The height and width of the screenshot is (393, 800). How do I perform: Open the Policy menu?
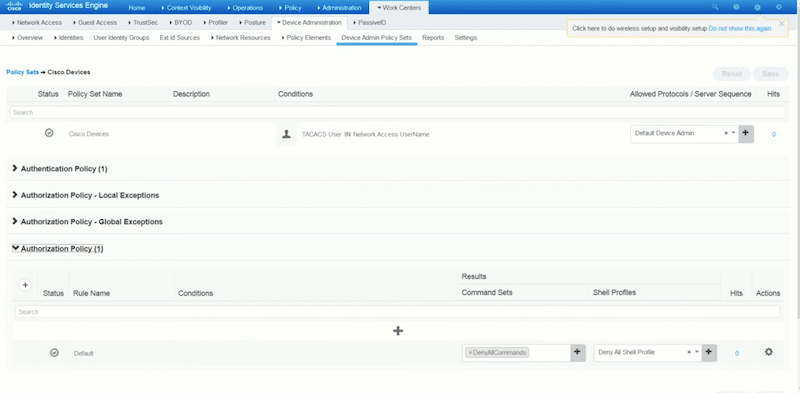[x=290, y=8]
